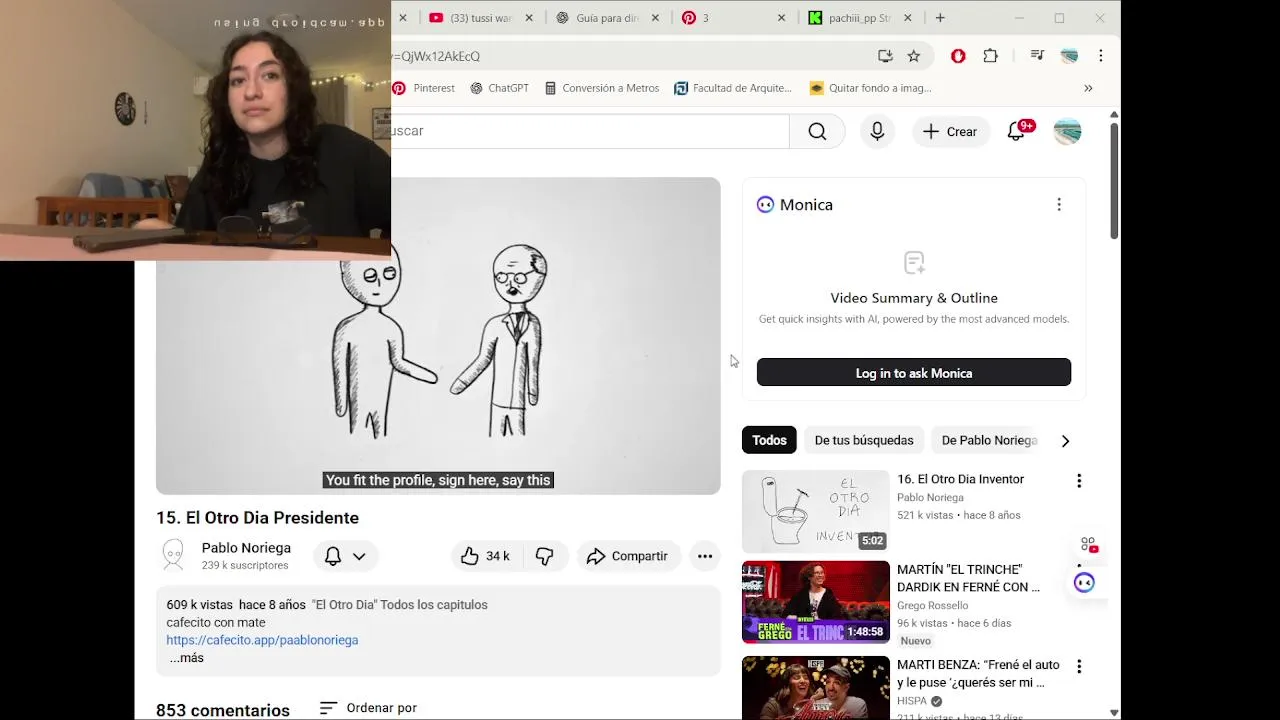Close the pachiii_pp tab

[908, 18]
